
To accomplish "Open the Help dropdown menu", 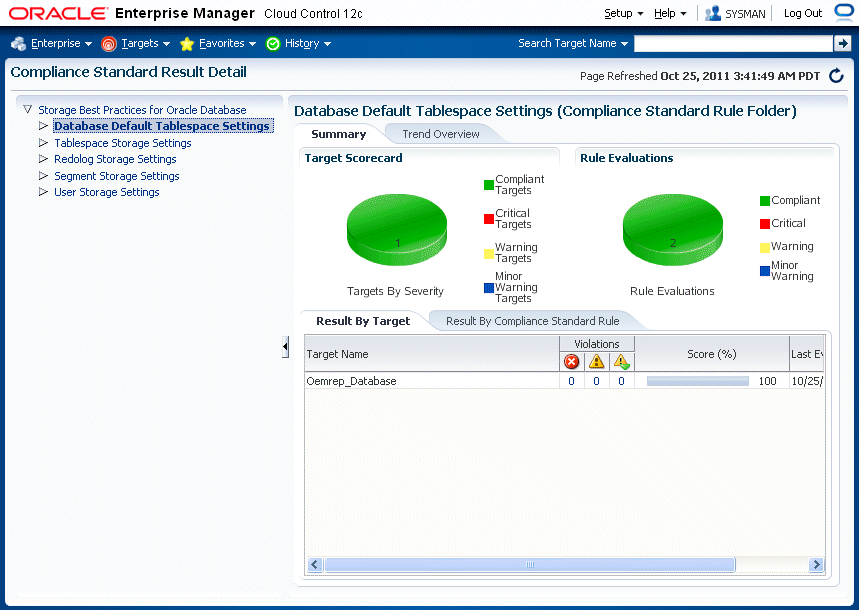I will [670, 13].
